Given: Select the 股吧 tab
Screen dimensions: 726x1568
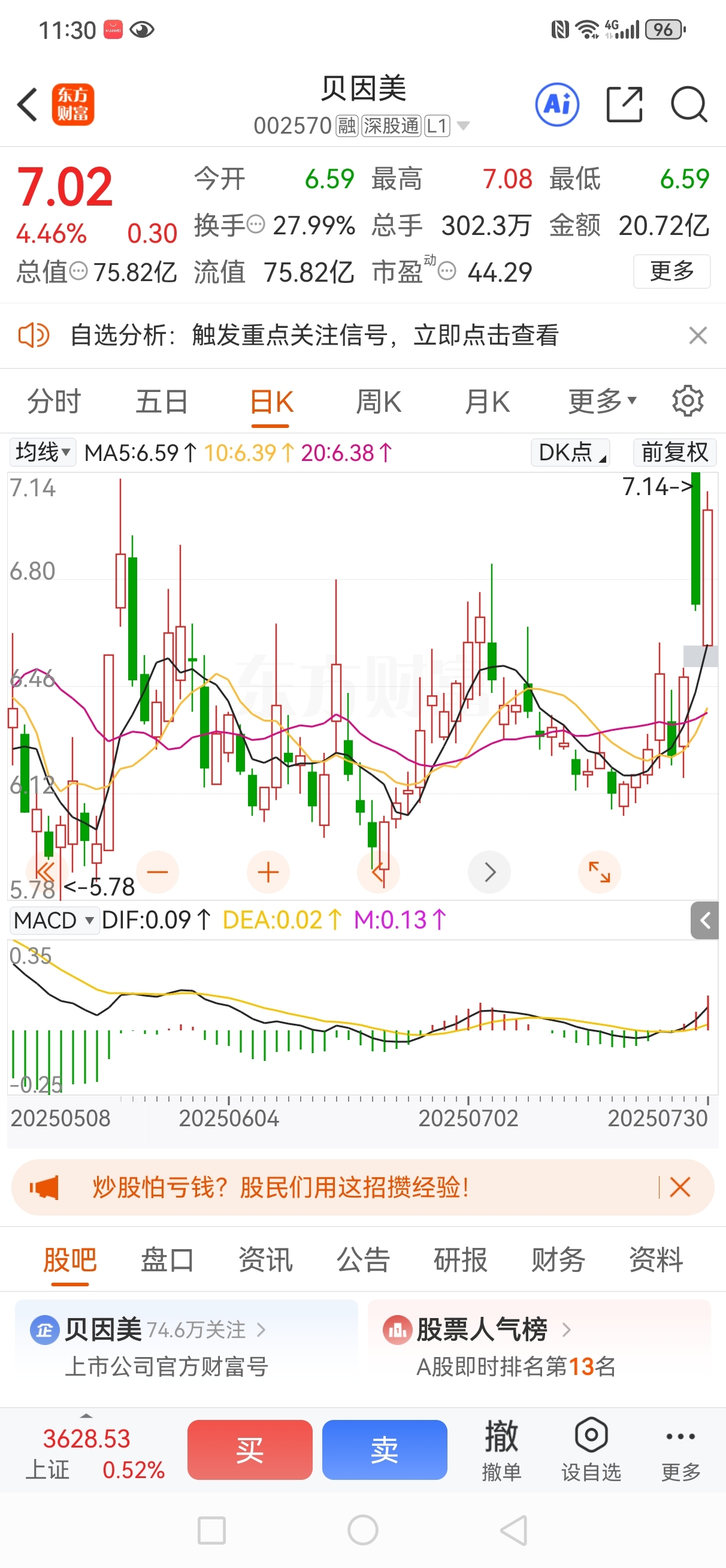Looking at the screenshot, I should click(x=70, y=1259).
